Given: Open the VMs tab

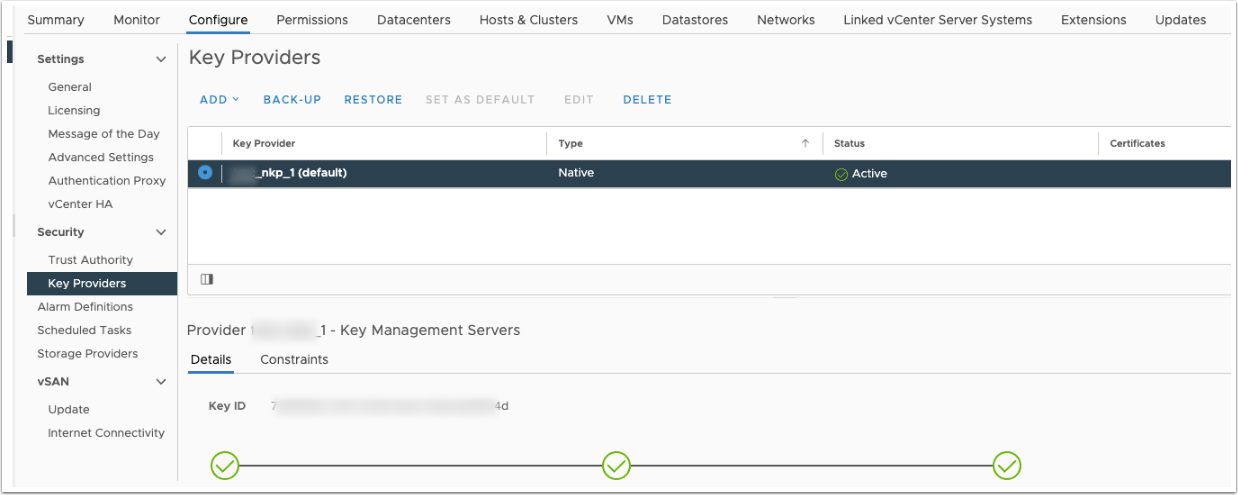Looking at the screenshot, I should tap(620, 20).
